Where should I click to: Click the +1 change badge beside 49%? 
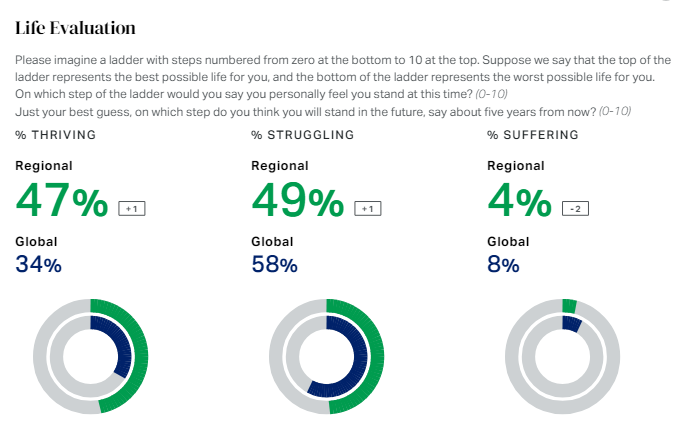(367, 208)
